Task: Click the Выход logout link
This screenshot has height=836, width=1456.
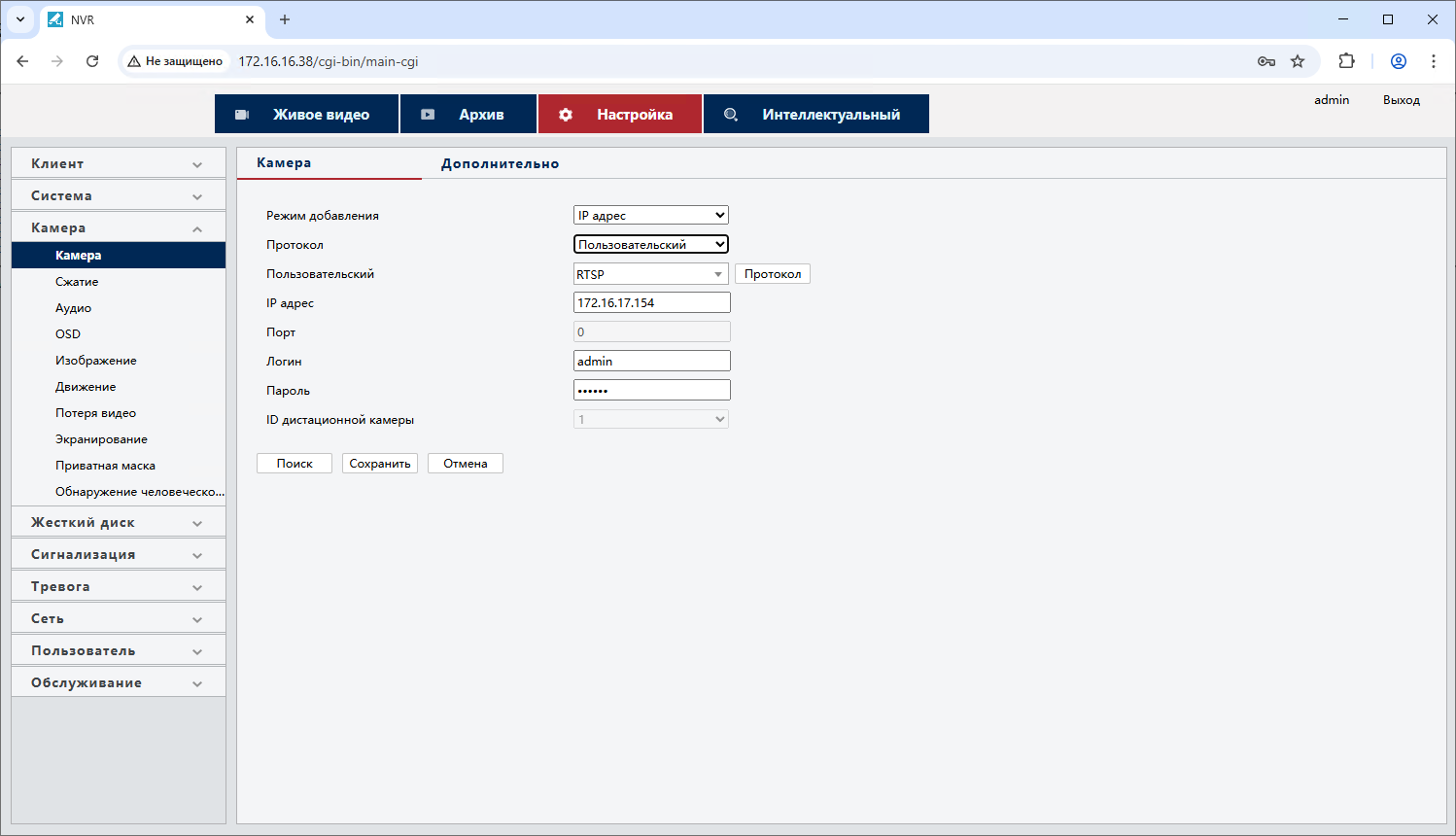Action: click(1402, 100)
